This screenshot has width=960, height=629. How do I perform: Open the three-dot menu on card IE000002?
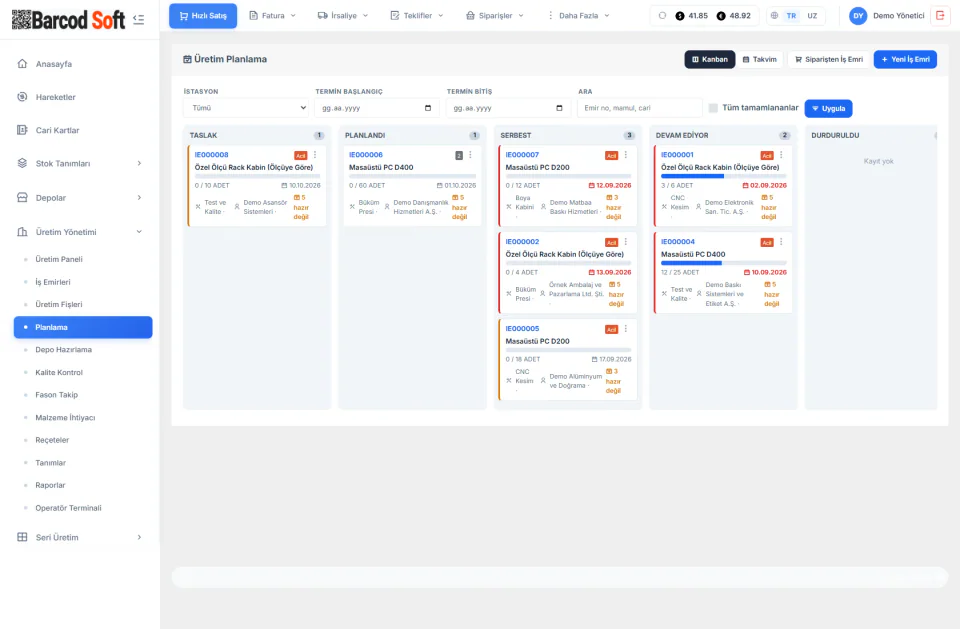(626, 242)
